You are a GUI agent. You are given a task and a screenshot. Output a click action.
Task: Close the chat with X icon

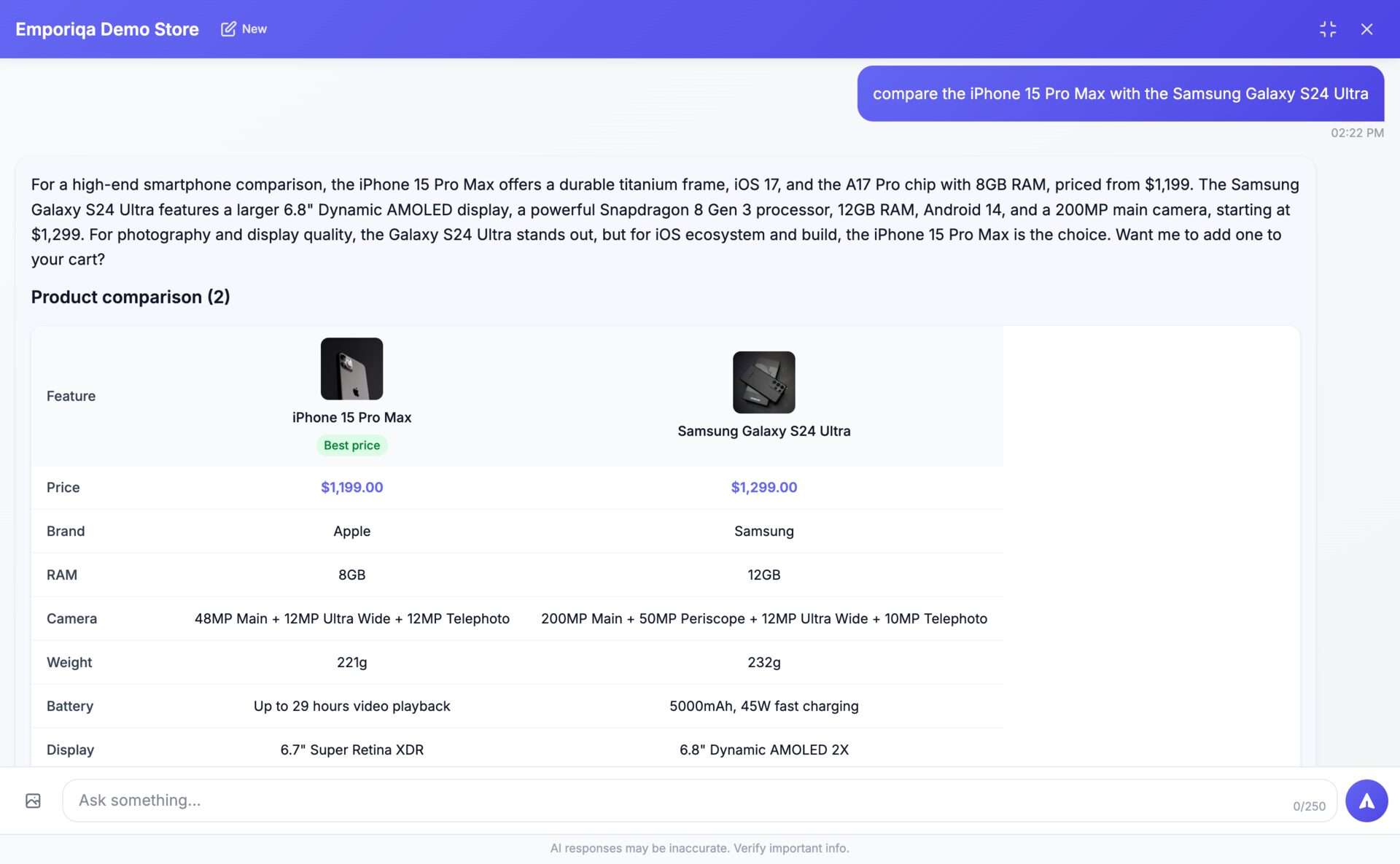[1366, 28]
